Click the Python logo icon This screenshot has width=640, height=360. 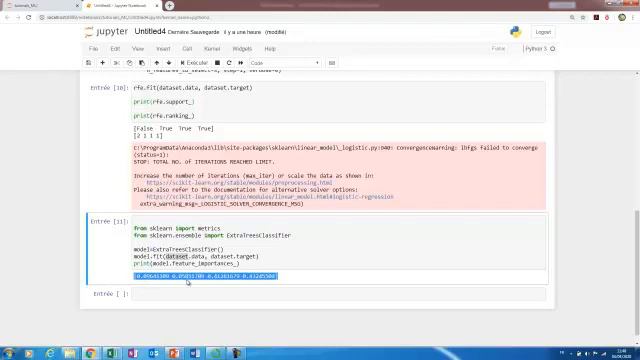(x=516, y=32)
